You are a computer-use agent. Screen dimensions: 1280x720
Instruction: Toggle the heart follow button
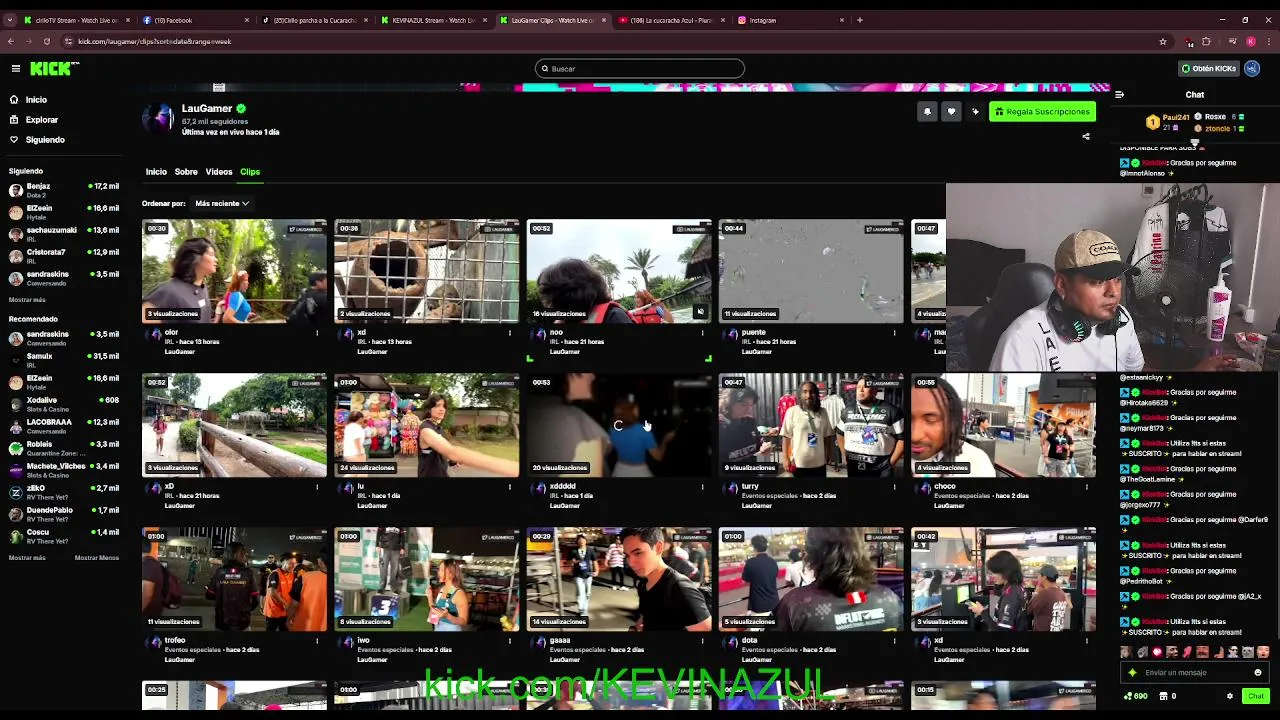click(x=951, y=112)
